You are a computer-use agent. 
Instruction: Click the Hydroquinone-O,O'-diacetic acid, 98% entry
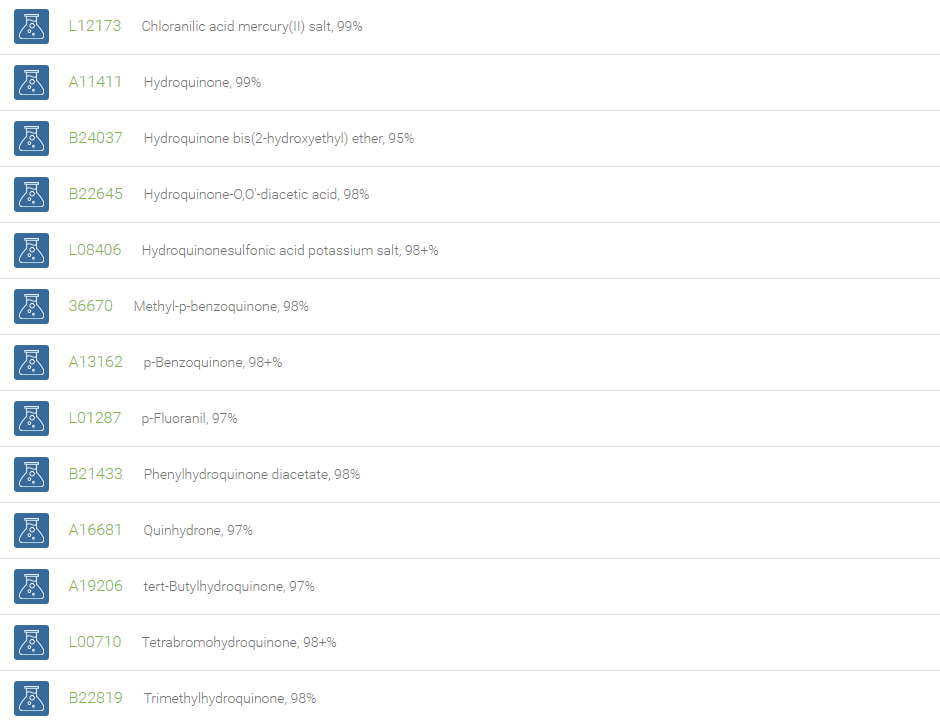pyautogui.click(x=256, y=194)
